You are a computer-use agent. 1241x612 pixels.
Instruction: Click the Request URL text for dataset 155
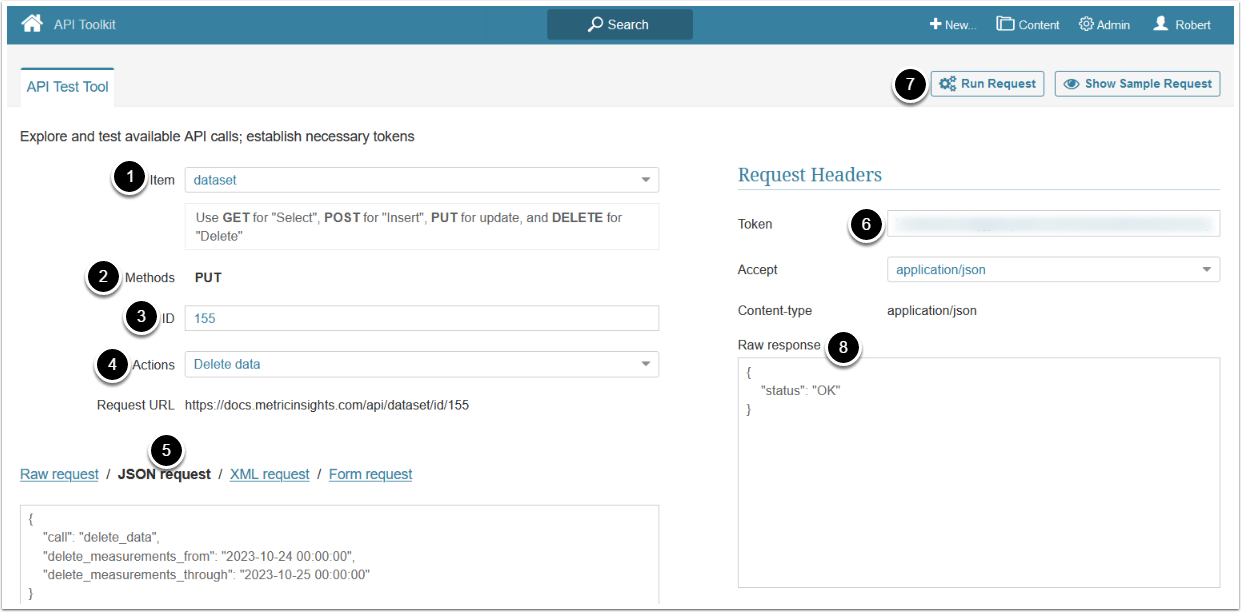click(326, 405)
